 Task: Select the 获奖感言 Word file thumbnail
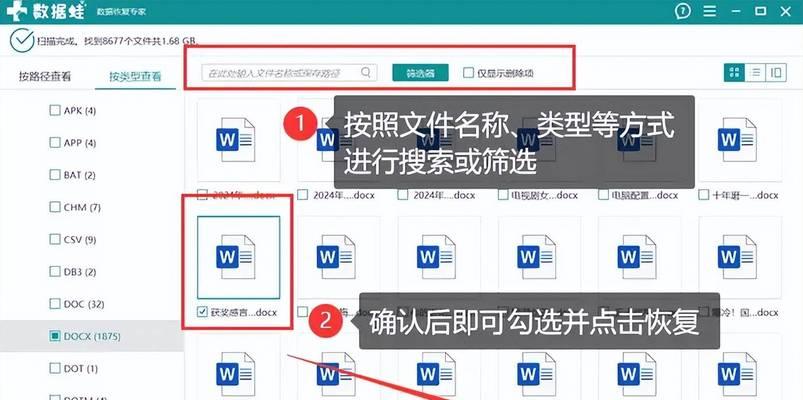click(x=239, y=257)
